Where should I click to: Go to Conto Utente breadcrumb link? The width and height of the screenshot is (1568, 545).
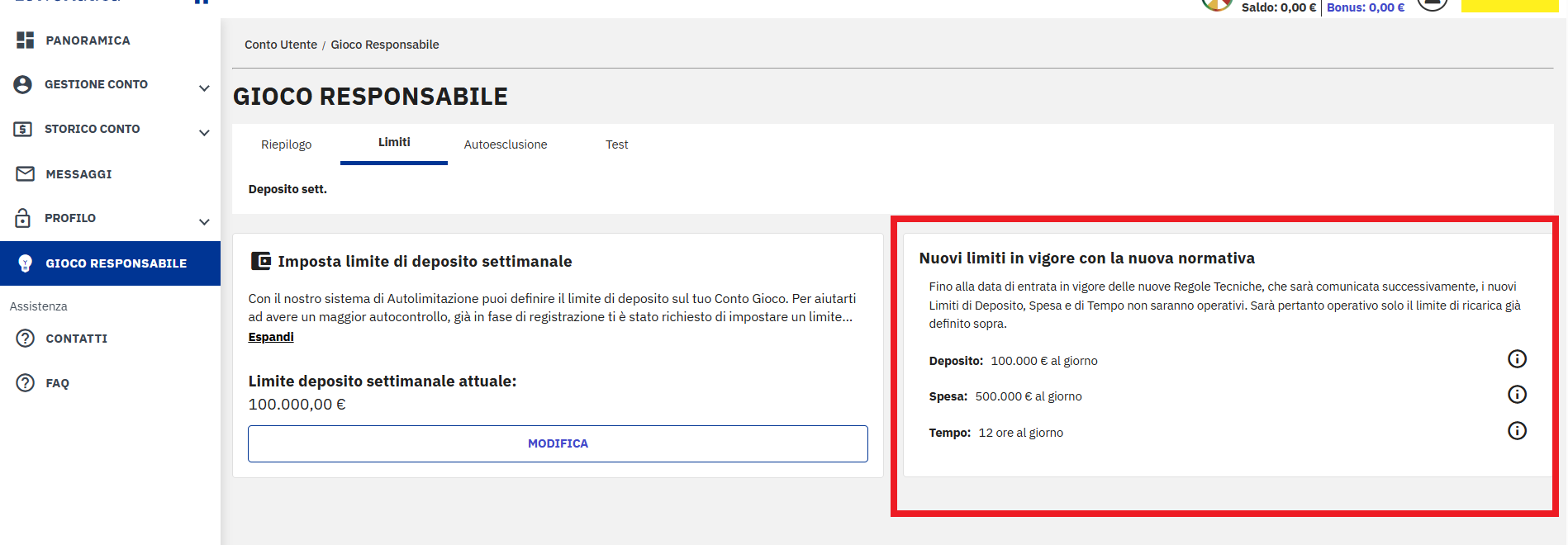click(280, 45)
